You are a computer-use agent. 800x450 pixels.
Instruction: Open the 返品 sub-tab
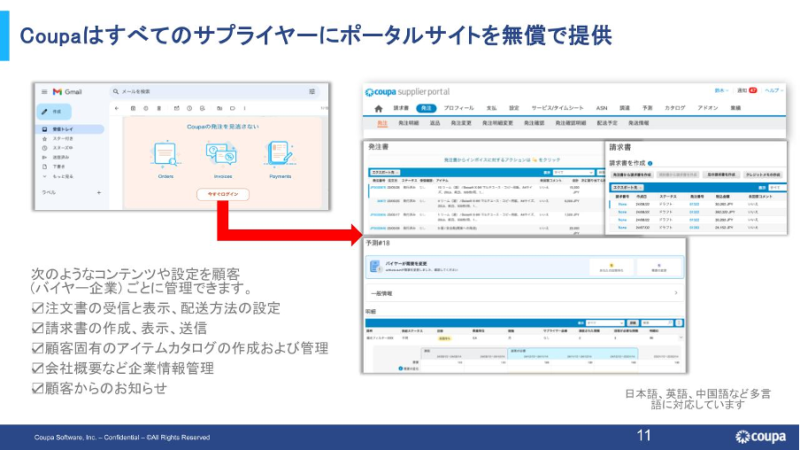click(x=435, y=123)
